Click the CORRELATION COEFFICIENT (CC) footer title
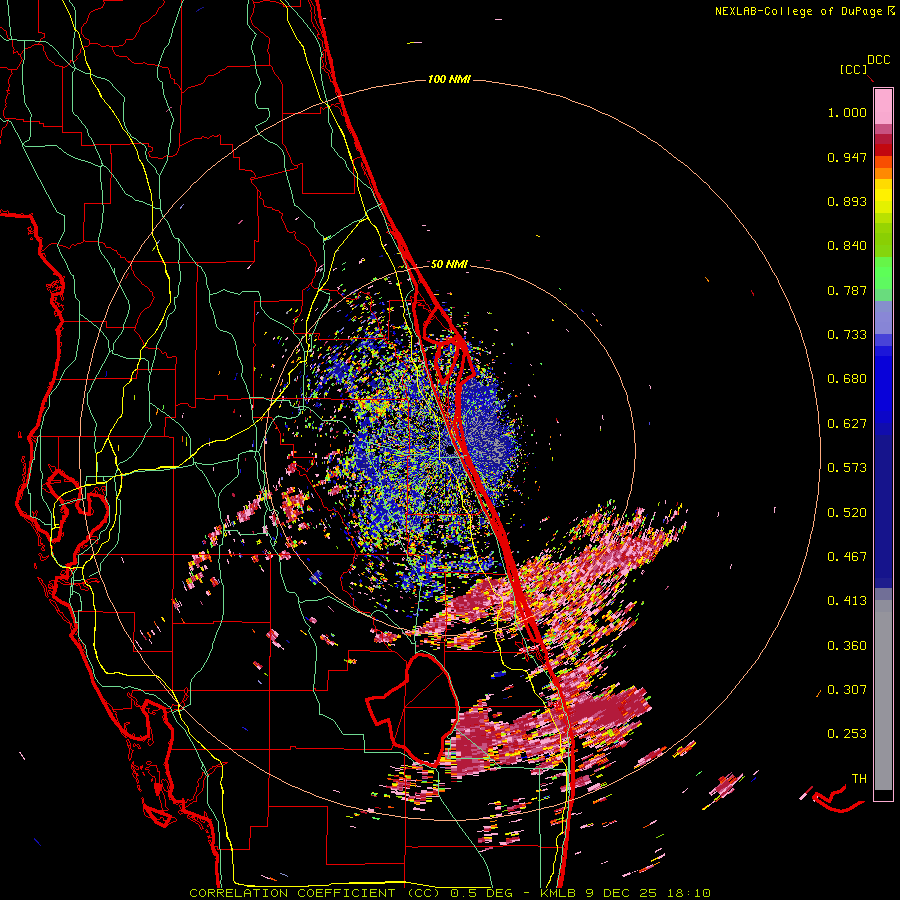900x900 pixels. pyautogui.click(x=315, y=893)
